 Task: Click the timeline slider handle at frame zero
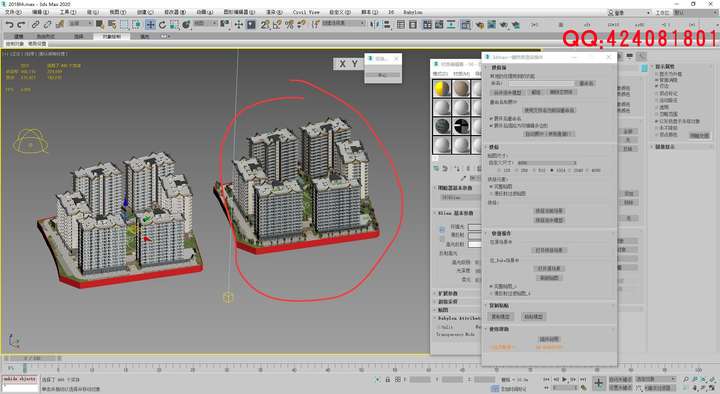click(x=24, y=368)
